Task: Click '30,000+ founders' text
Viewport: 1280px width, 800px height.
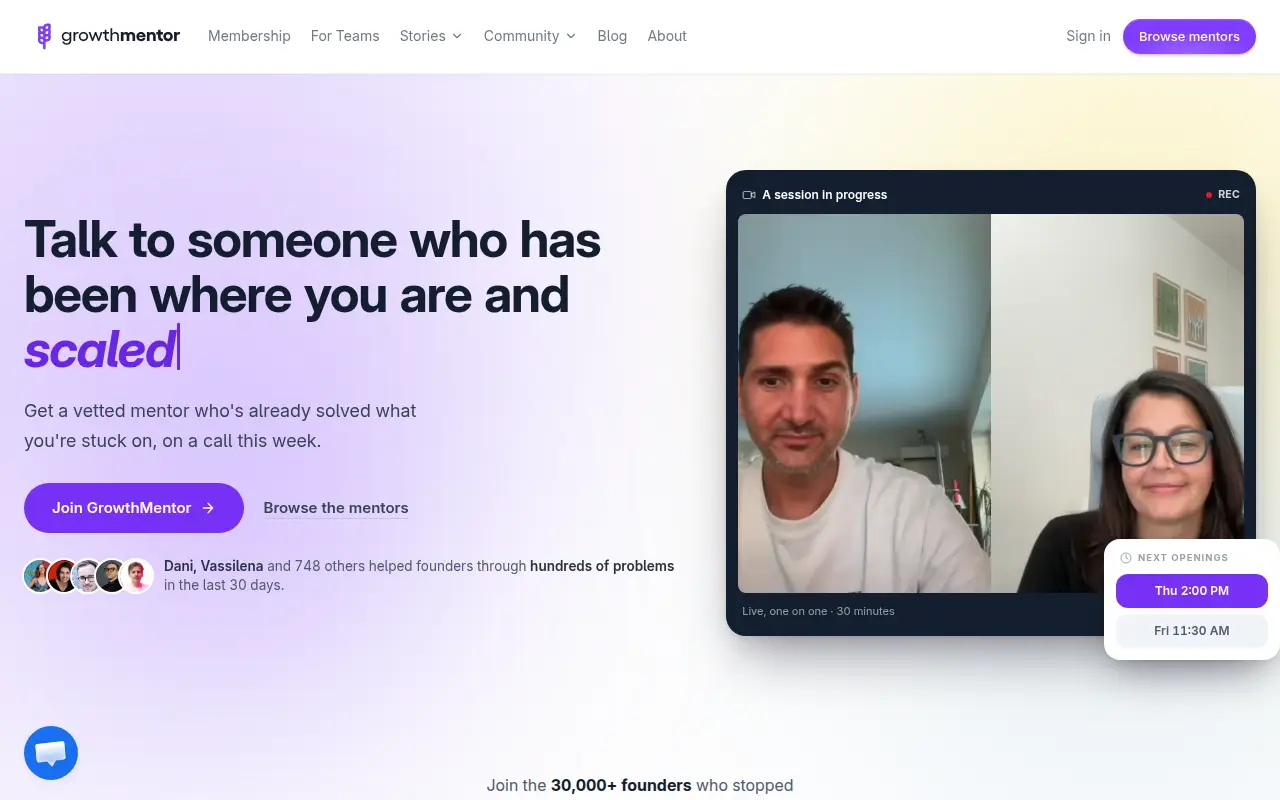Action: coord(621,785)
